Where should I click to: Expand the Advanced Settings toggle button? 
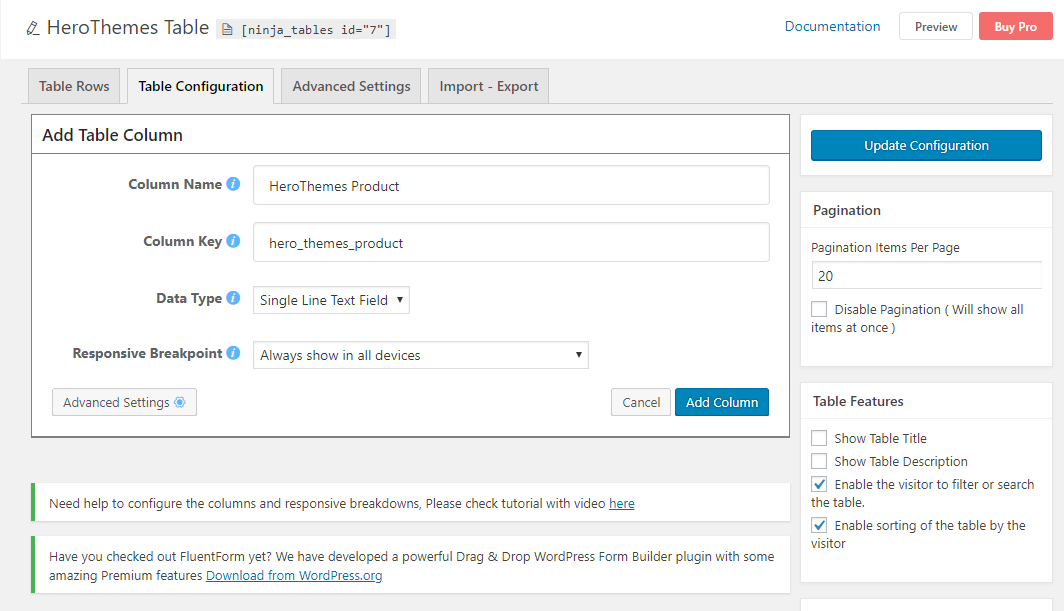[124, 402]
